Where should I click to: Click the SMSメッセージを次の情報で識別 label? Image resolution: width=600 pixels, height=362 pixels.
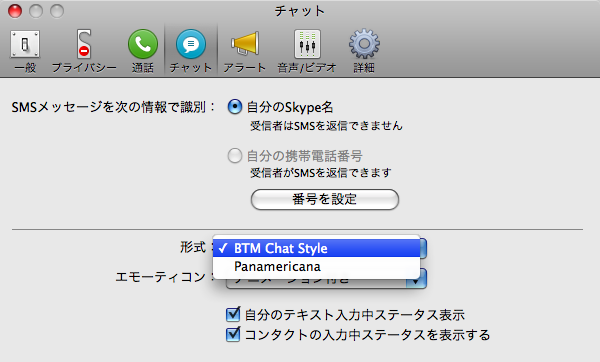click(114, 107)
